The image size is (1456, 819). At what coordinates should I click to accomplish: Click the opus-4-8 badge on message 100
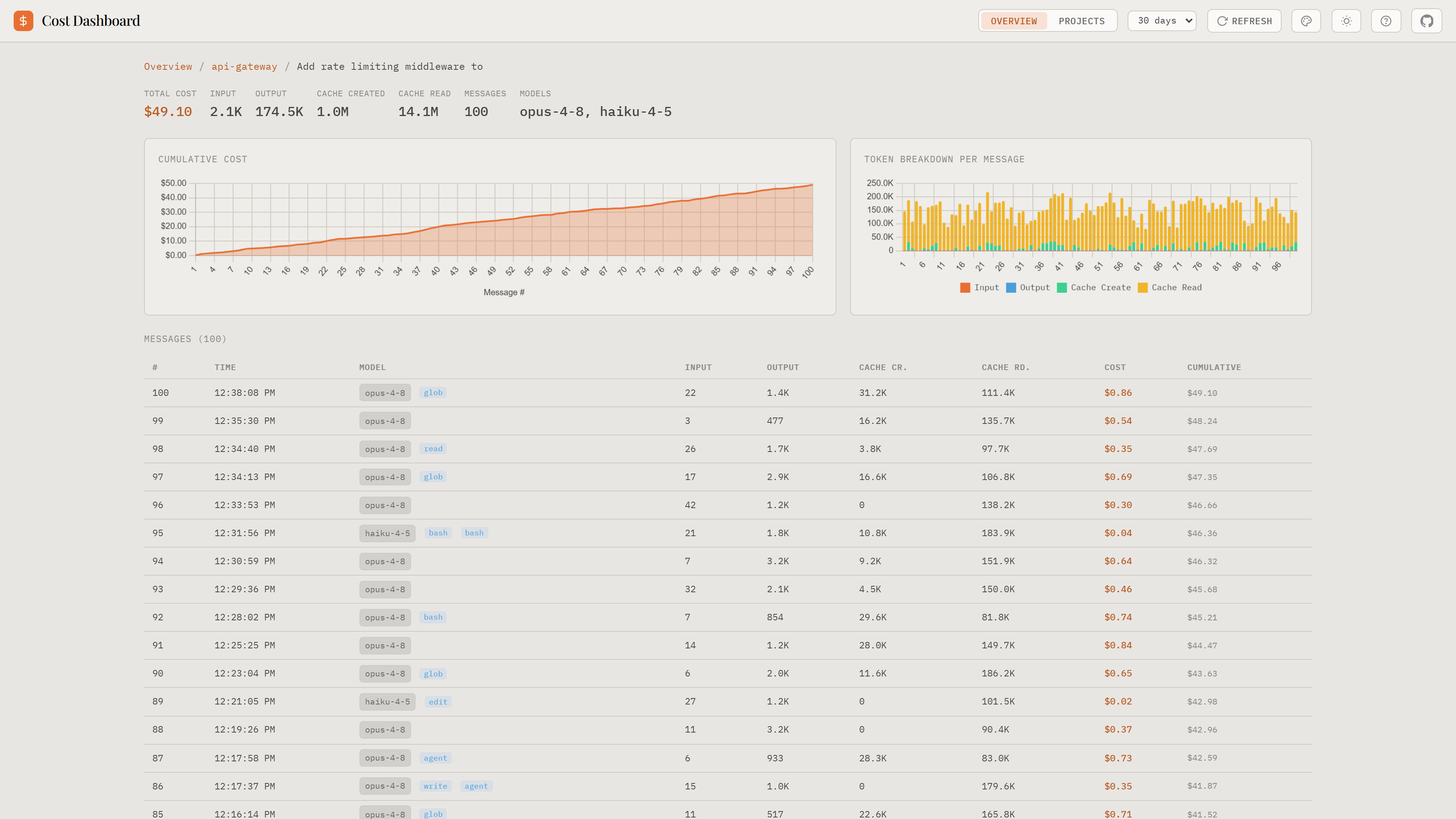click(385, 393)
